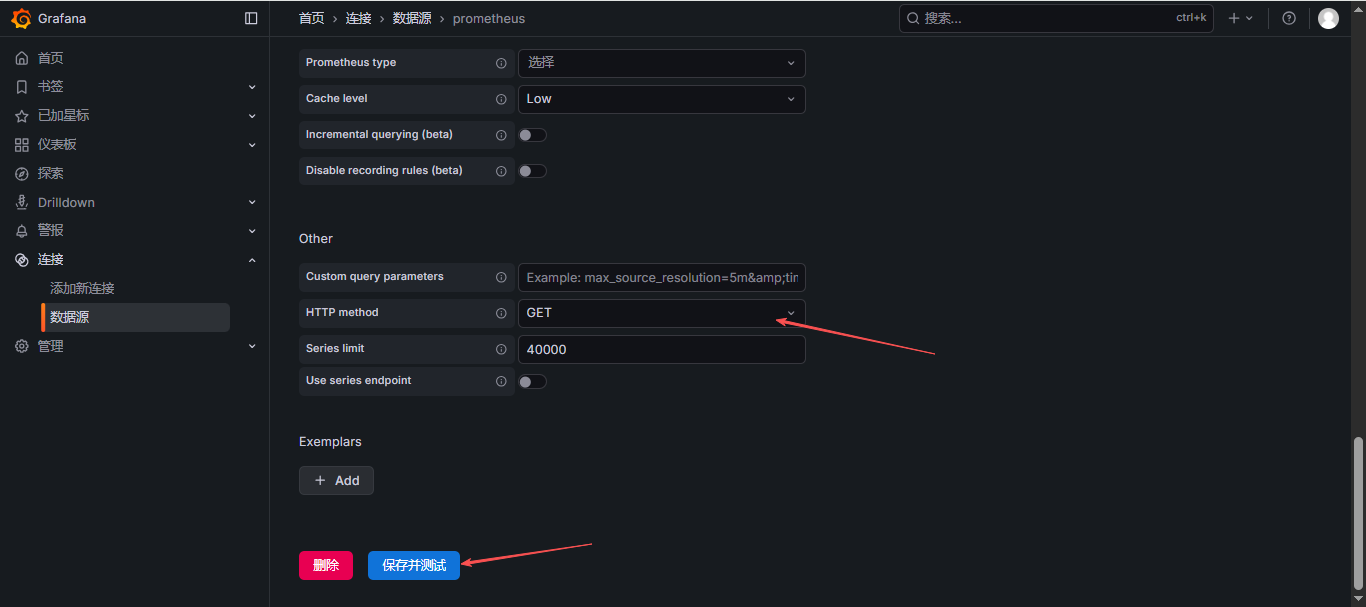Go to 首页 breadcrumb link
This screenshot has width=1366, height=607.
[312, 18]
